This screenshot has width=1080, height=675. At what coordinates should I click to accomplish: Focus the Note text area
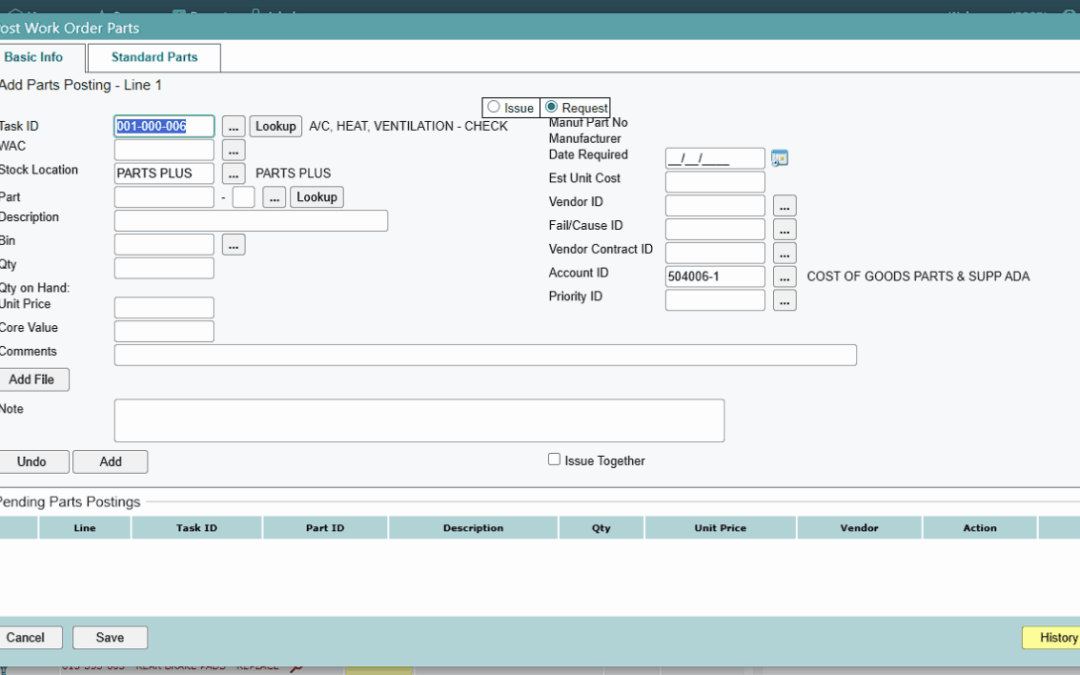(419, 420)
